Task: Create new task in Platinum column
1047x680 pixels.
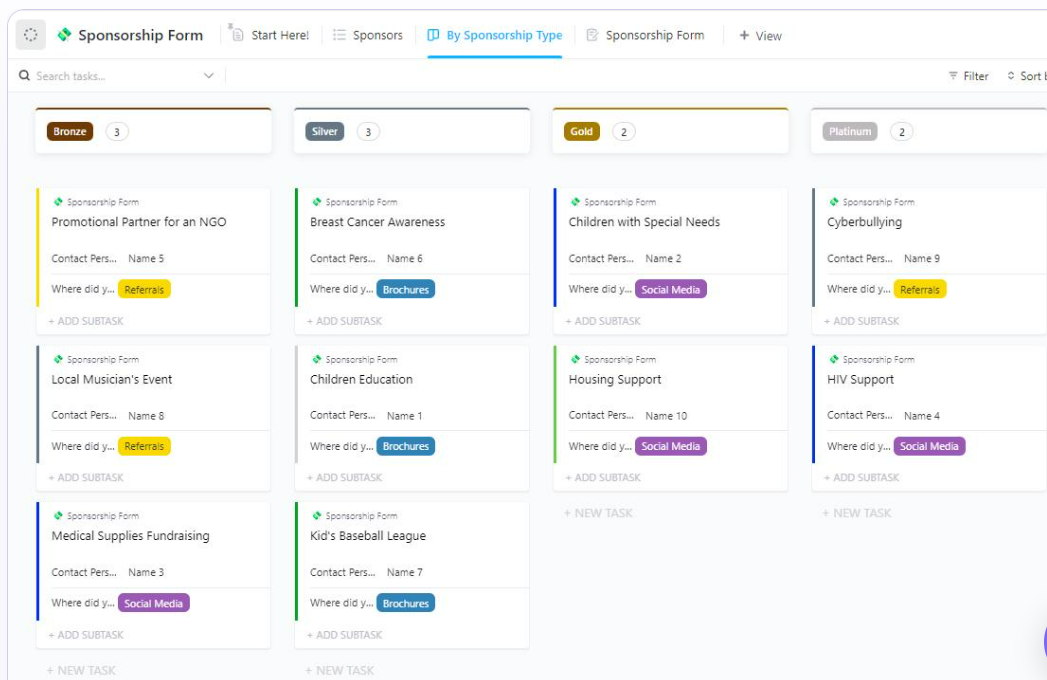Action: coord(857,513)
